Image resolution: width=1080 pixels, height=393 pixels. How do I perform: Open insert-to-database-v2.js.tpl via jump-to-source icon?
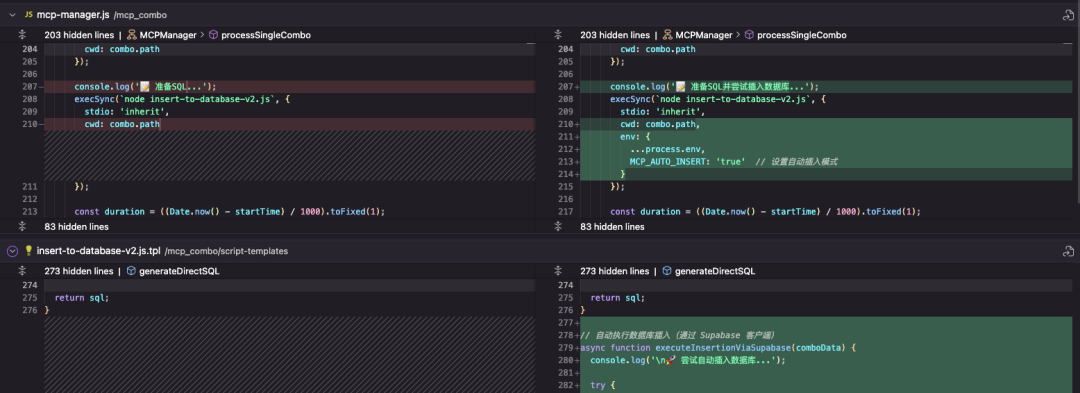pyautogui.click(x=1066, y=251)
